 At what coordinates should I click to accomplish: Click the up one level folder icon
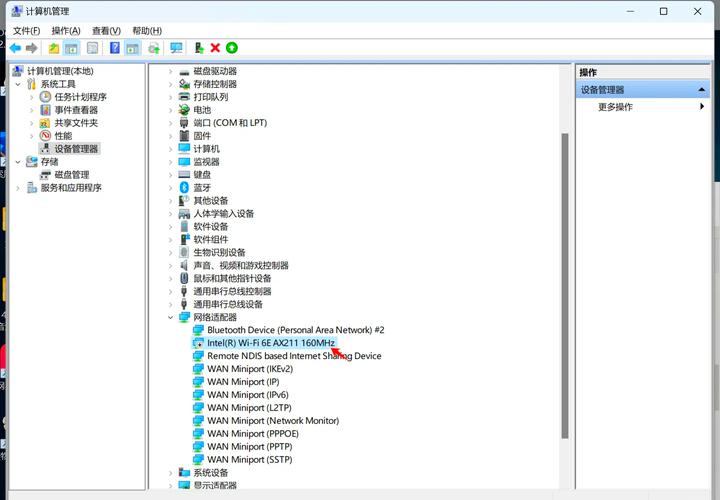[54, 48]
